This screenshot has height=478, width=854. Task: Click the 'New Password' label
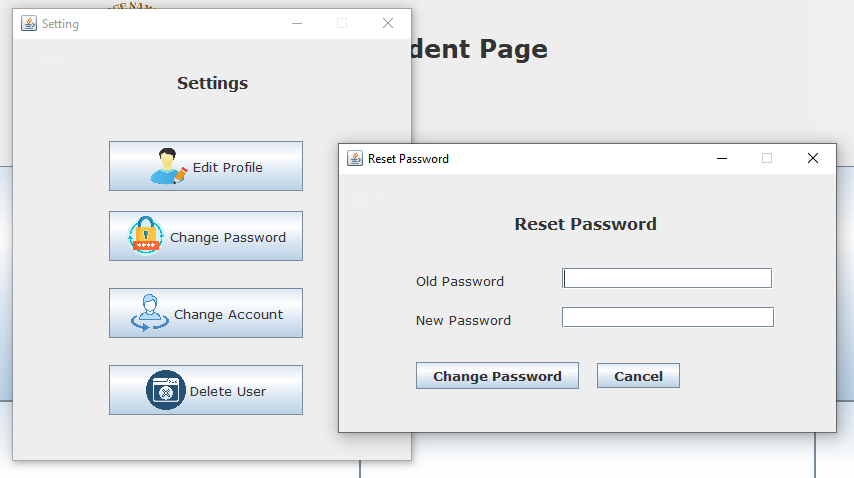click(463, 321)
